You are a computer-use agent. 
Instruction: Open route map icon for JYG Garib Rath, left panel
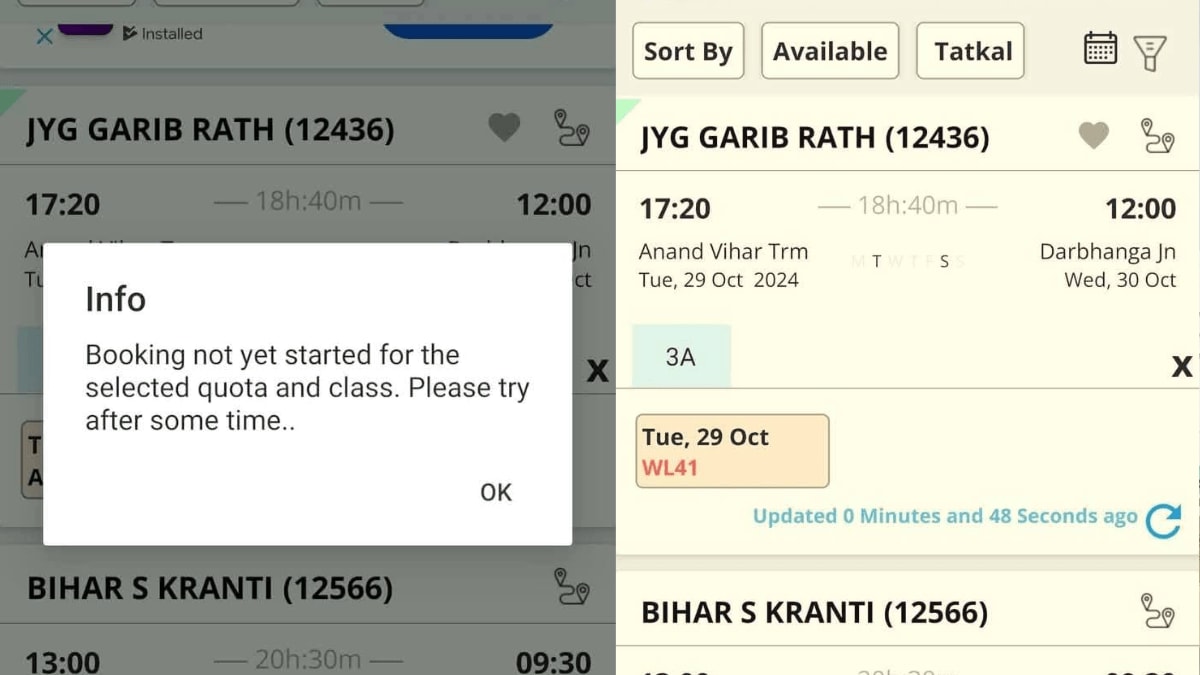pos(571,128)
